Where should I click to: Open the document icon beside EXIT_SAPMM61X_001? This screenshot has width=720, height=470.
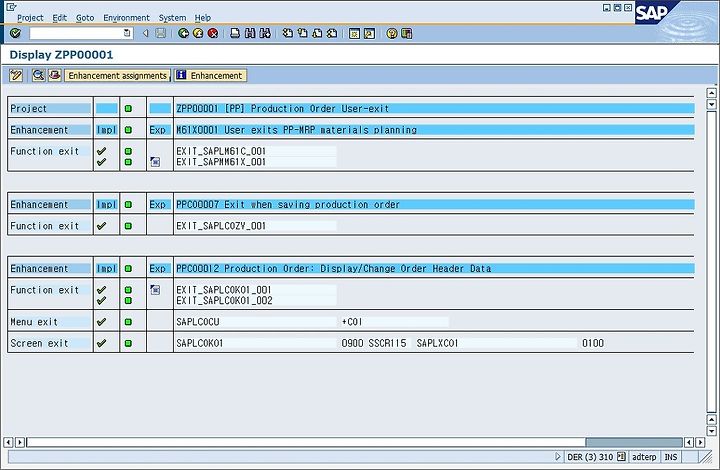[155, 162]
